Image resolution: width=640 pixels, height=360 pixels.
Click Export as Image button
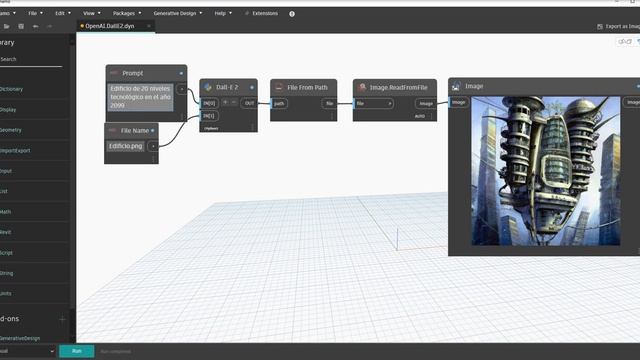(618, 27)
